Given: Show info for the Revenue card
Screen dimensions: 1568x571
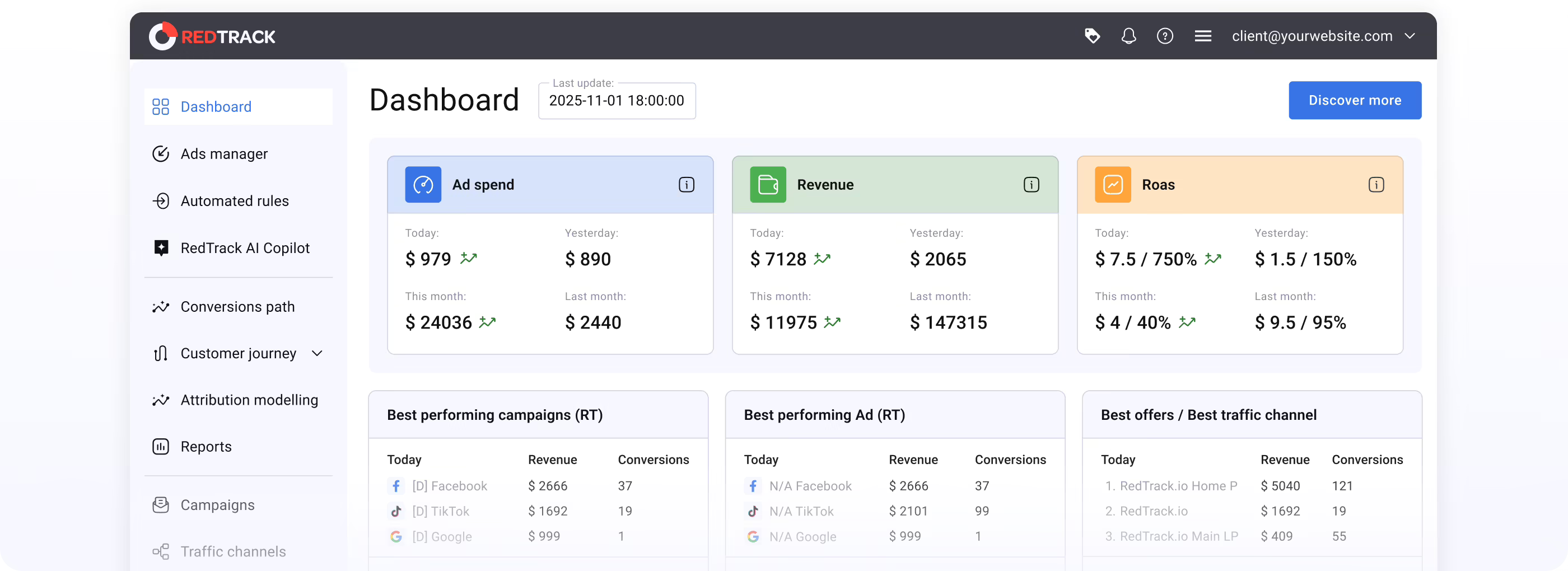Looking at the screenshot, I should click(x=1031, y=184).
